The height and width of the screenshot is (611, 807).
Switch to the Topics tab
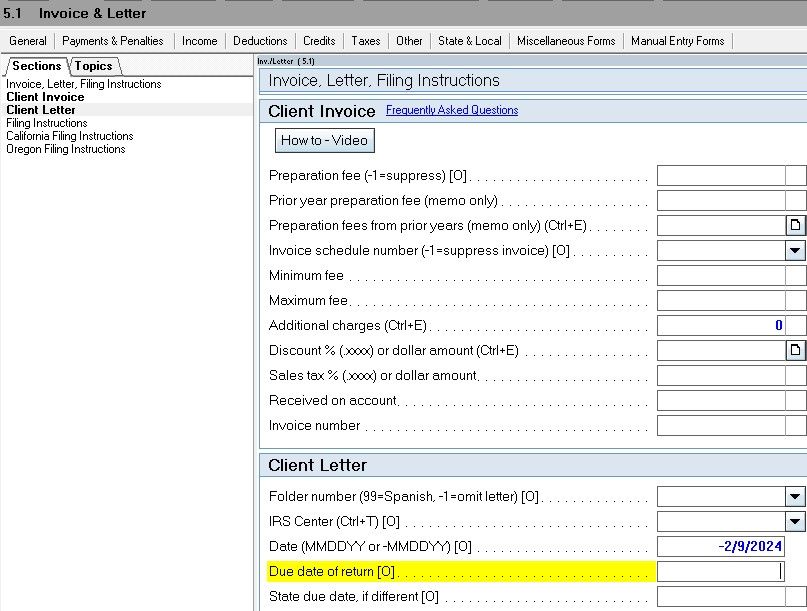[x=95, y=65]
